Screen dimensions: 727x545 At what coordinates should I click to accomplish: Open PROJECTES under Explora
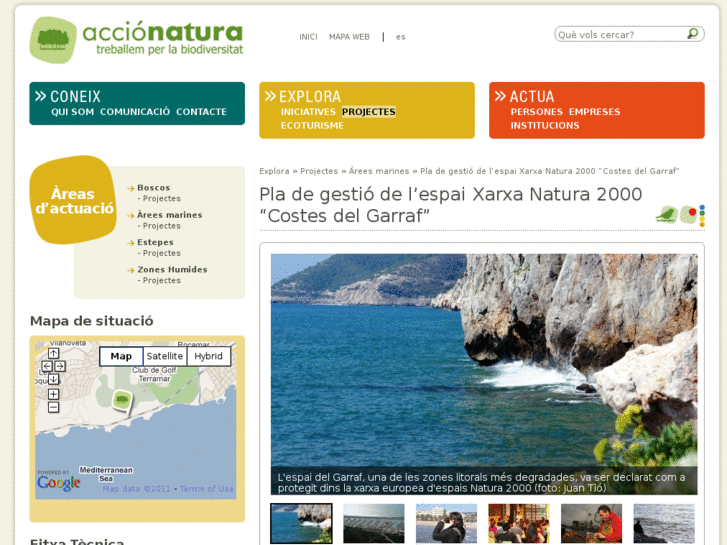click(369, 112)
